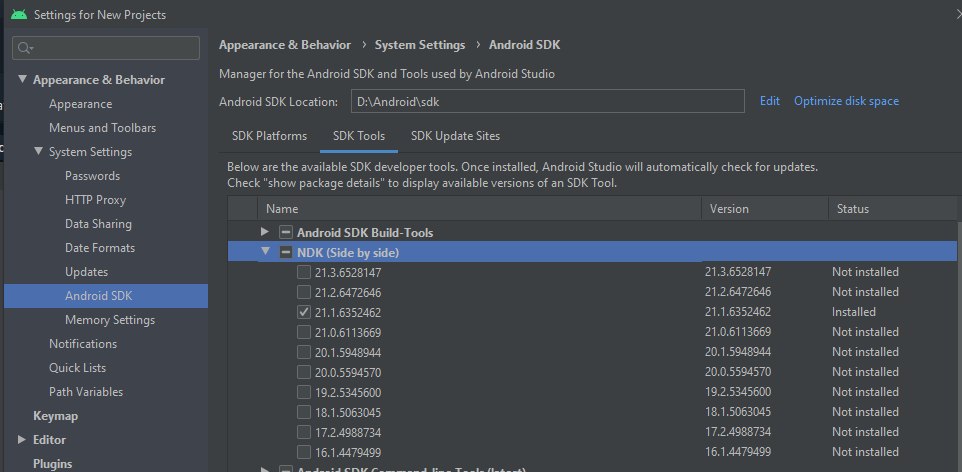Screen dimensions: 962x472
Task: Expand the Android SDK Build-Tools row
Action: coord(265,231)
